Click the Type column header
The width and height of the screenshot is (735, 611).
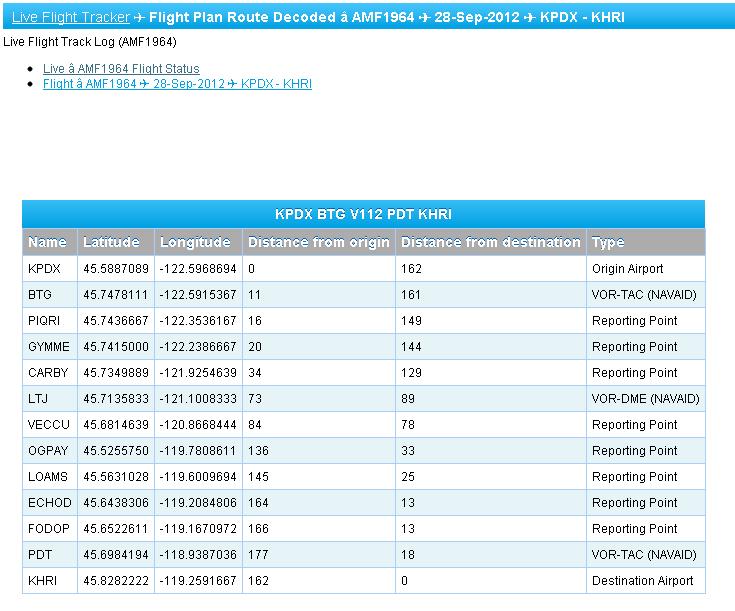click(608, 242)
